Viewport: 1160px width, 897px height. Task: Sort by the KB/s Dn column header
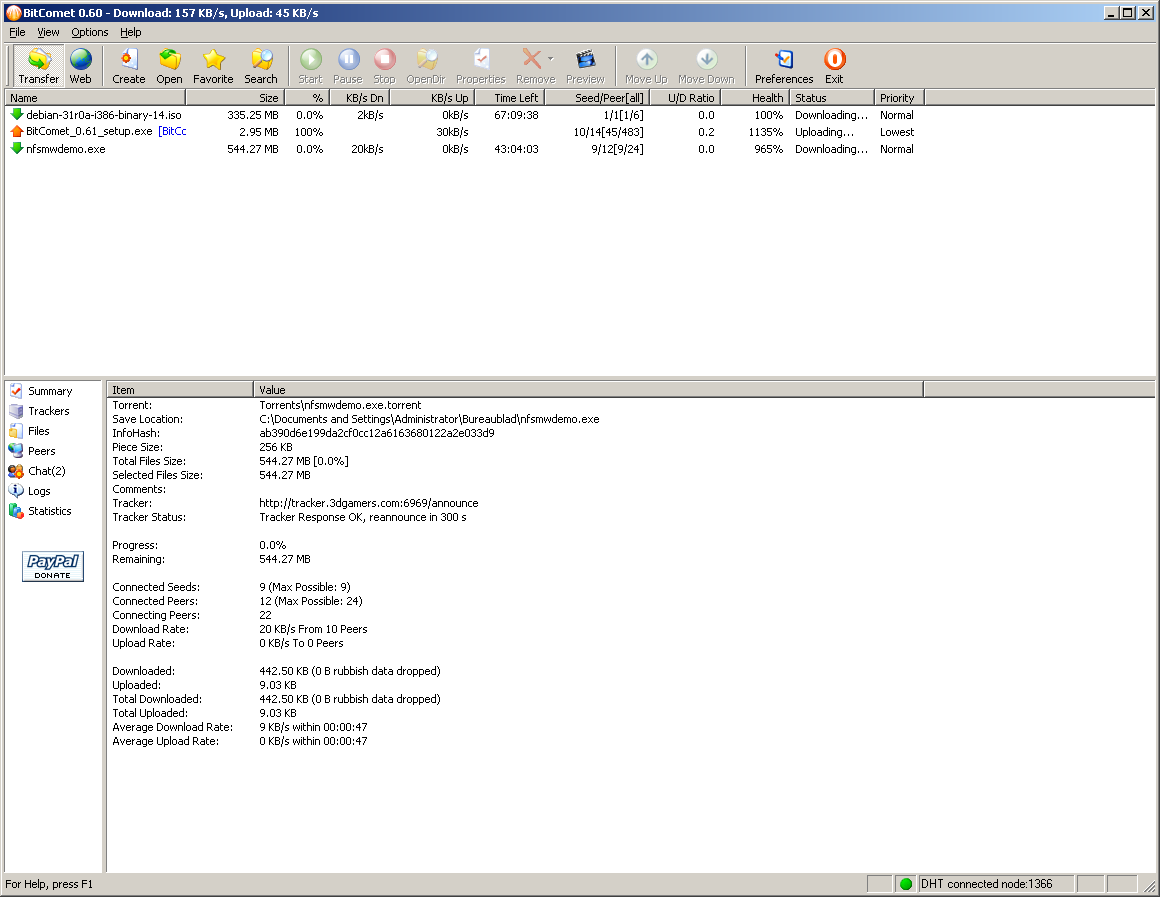pos(359,98)
